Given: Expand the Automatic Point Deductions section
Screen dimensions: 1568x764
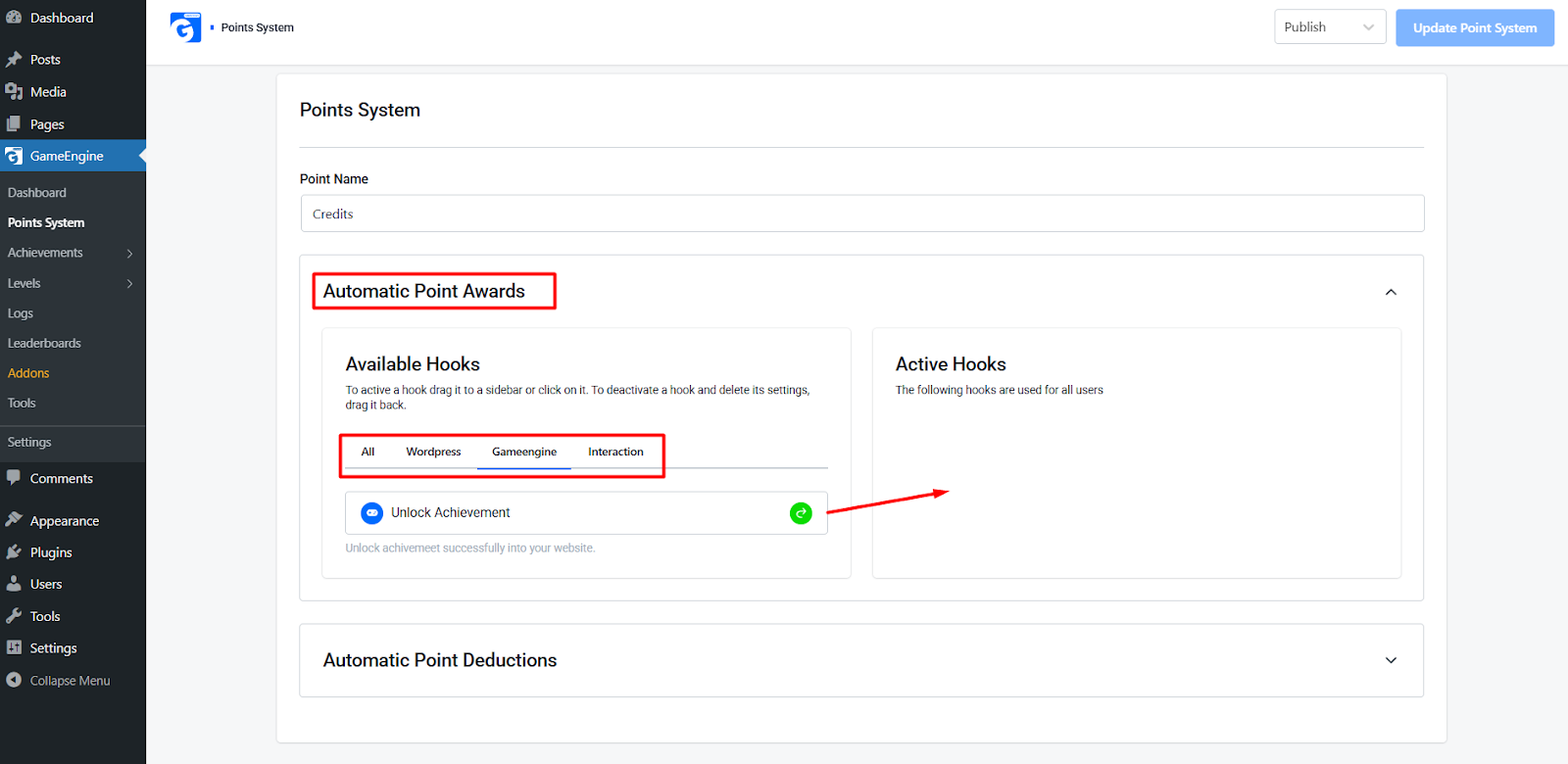Looking at the screenshot, I should [x=1391, y=660].
